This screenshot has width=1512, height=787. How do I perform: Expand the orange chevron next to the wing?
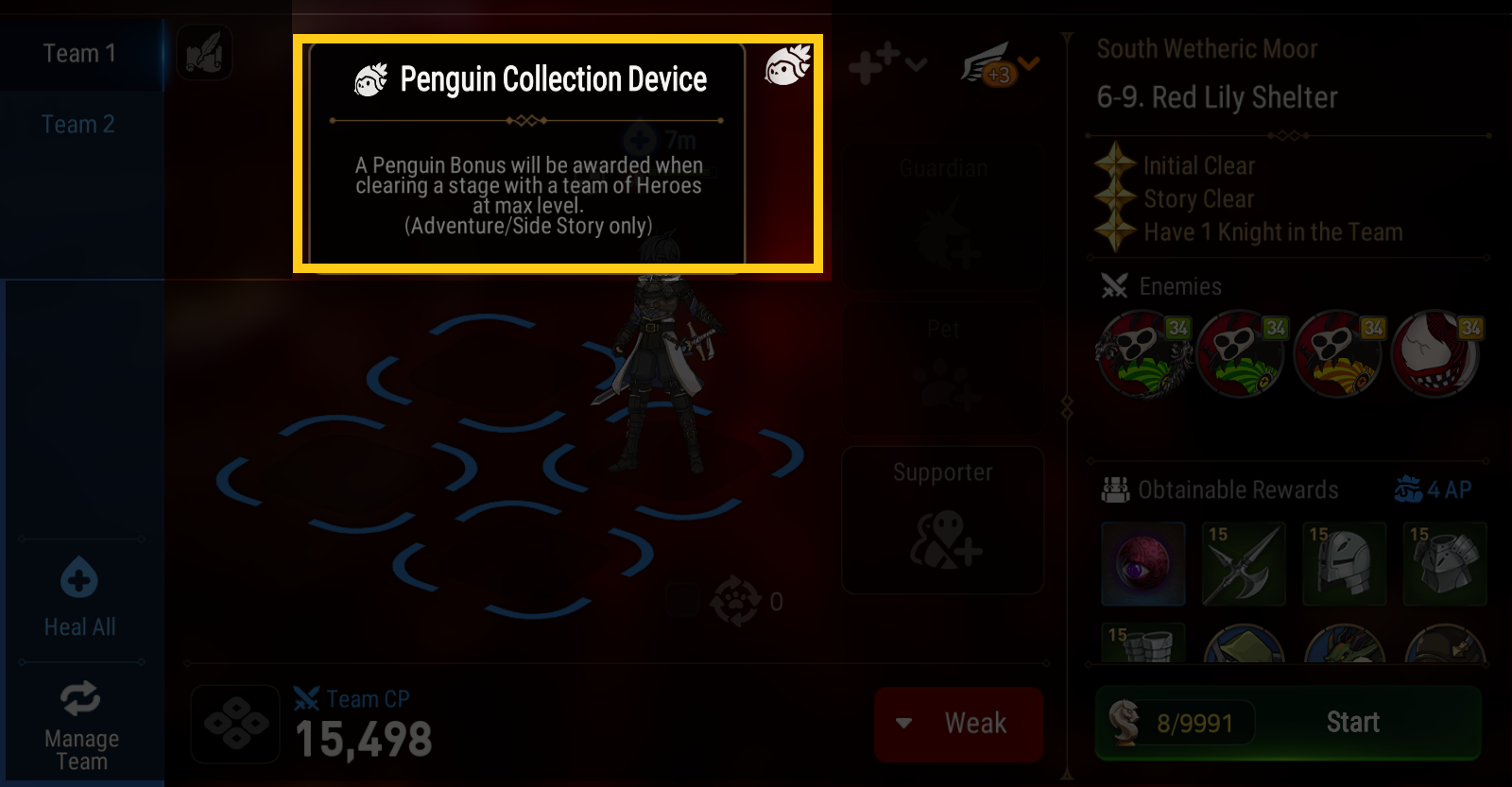pyautogui.click(x=1029, y=63)
